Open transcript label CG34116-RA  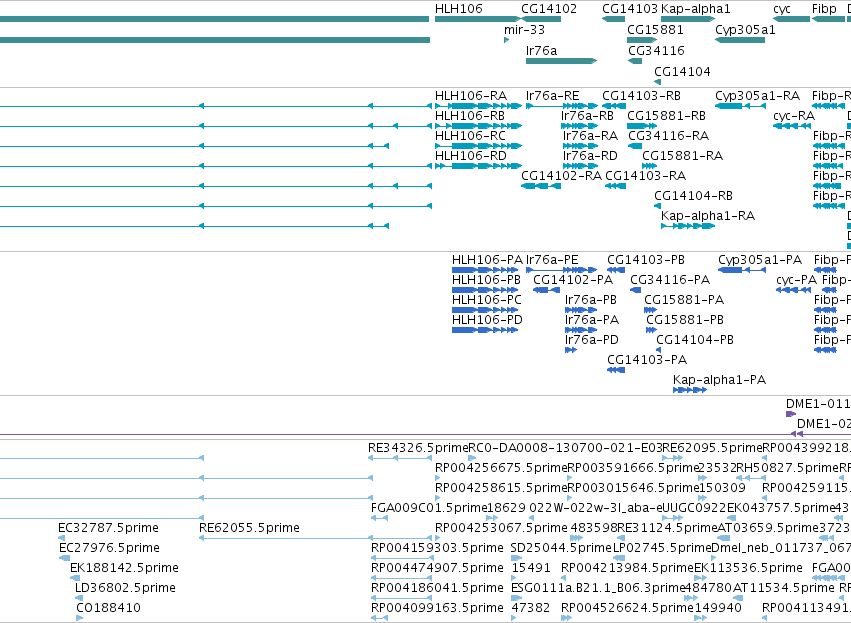point(669,136)
